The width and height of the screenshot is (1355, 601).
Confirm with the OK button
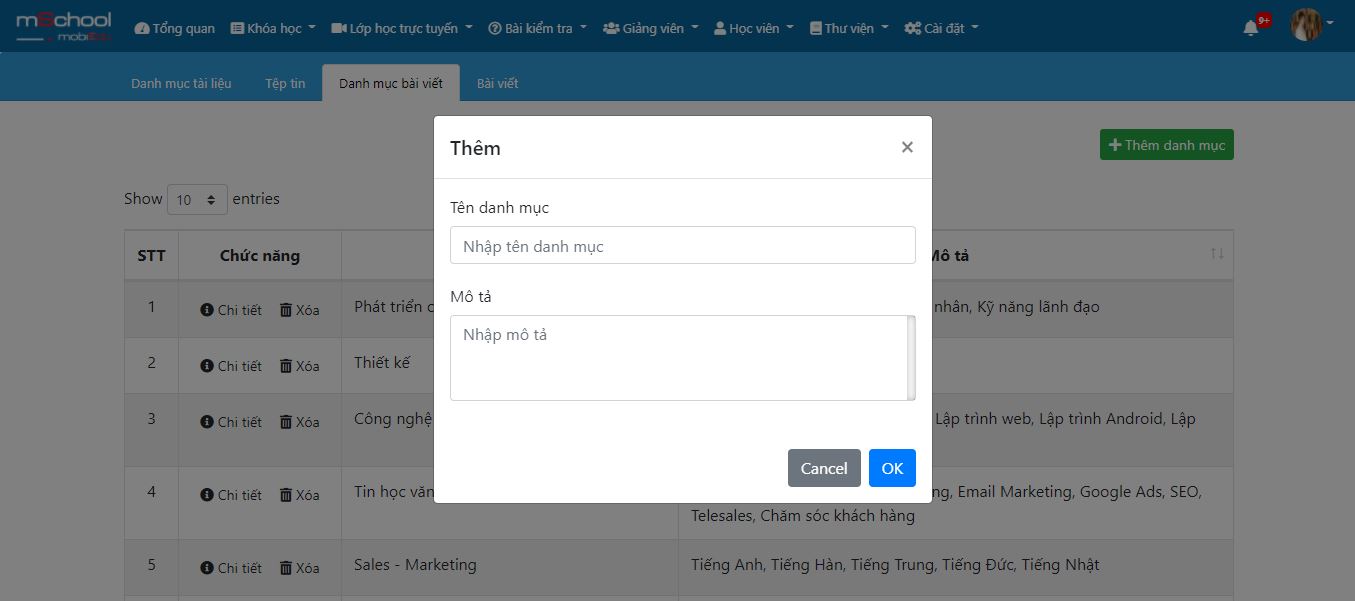point(892,468)
